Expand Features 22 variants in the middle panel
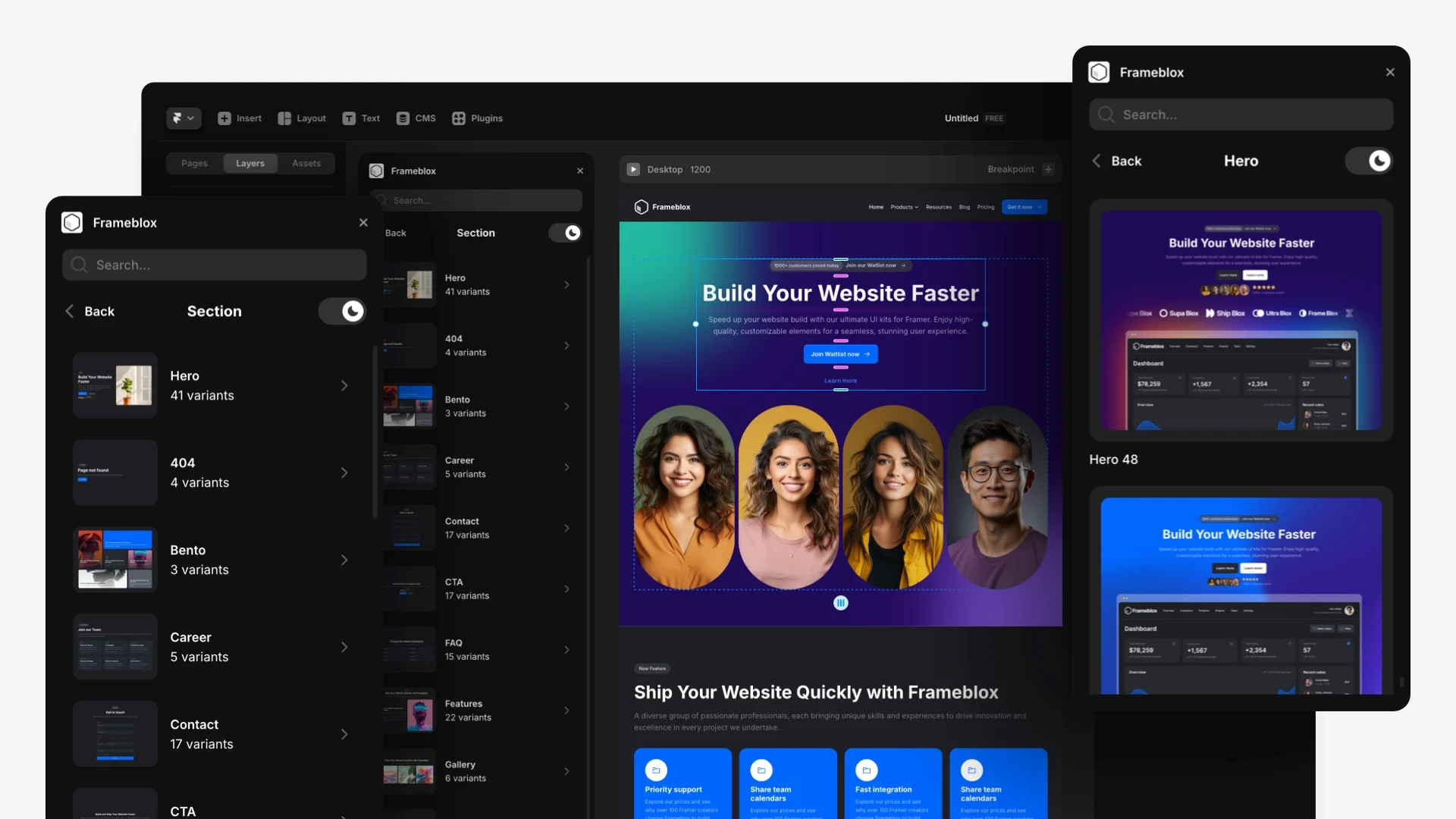1456x819 pixels. 566,711
